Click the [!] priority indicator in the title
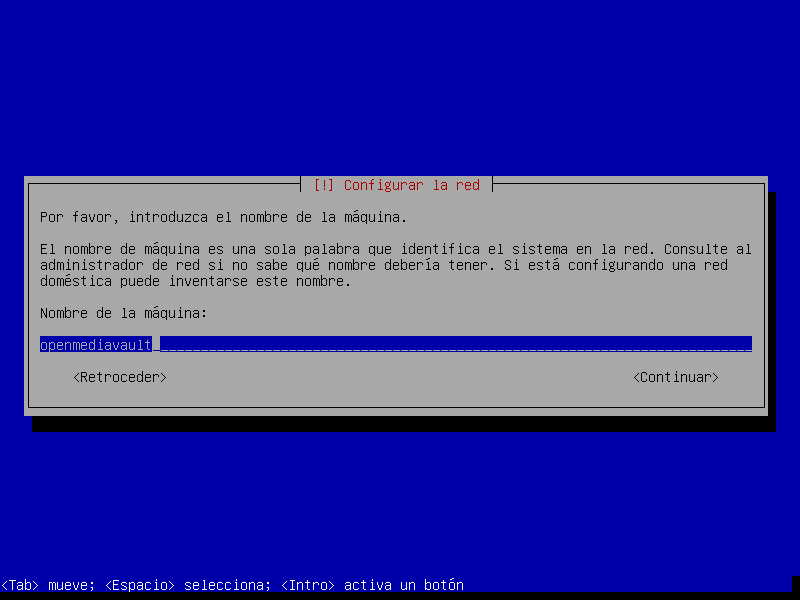This screenshot has height=600, width=800. point(323,185)
